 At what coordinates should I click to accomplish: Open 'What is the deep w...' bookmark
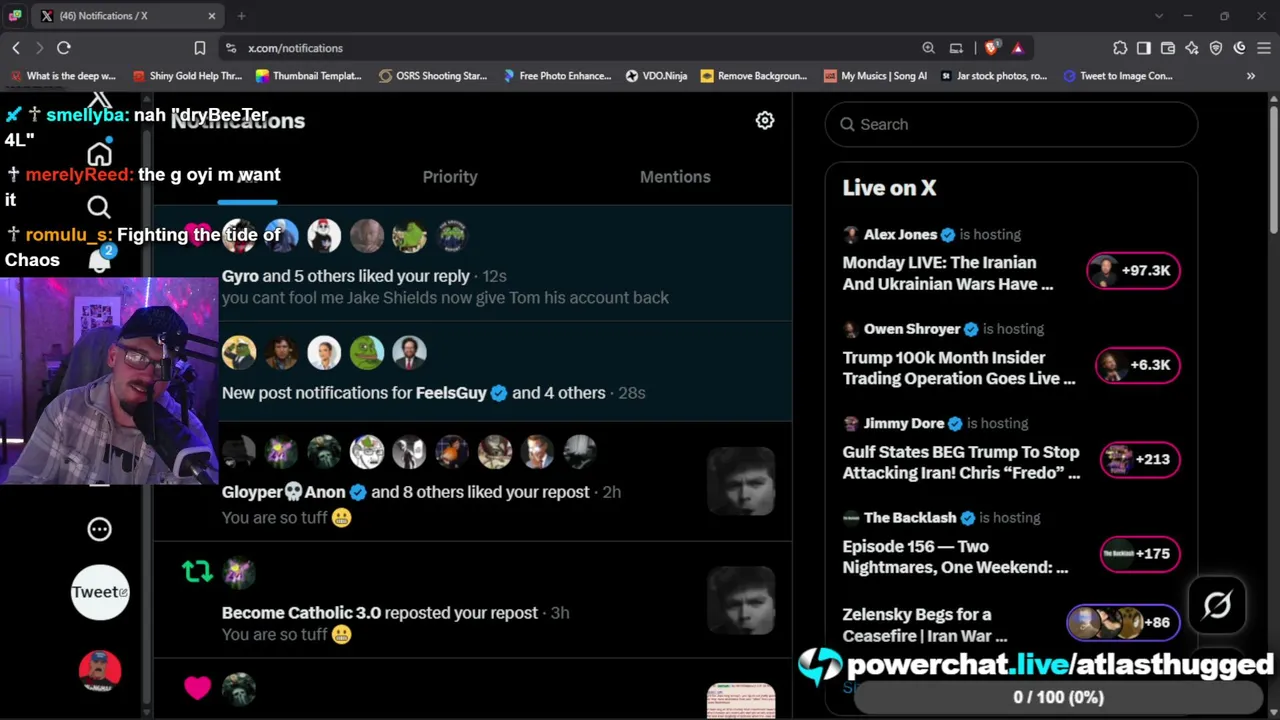63,76
